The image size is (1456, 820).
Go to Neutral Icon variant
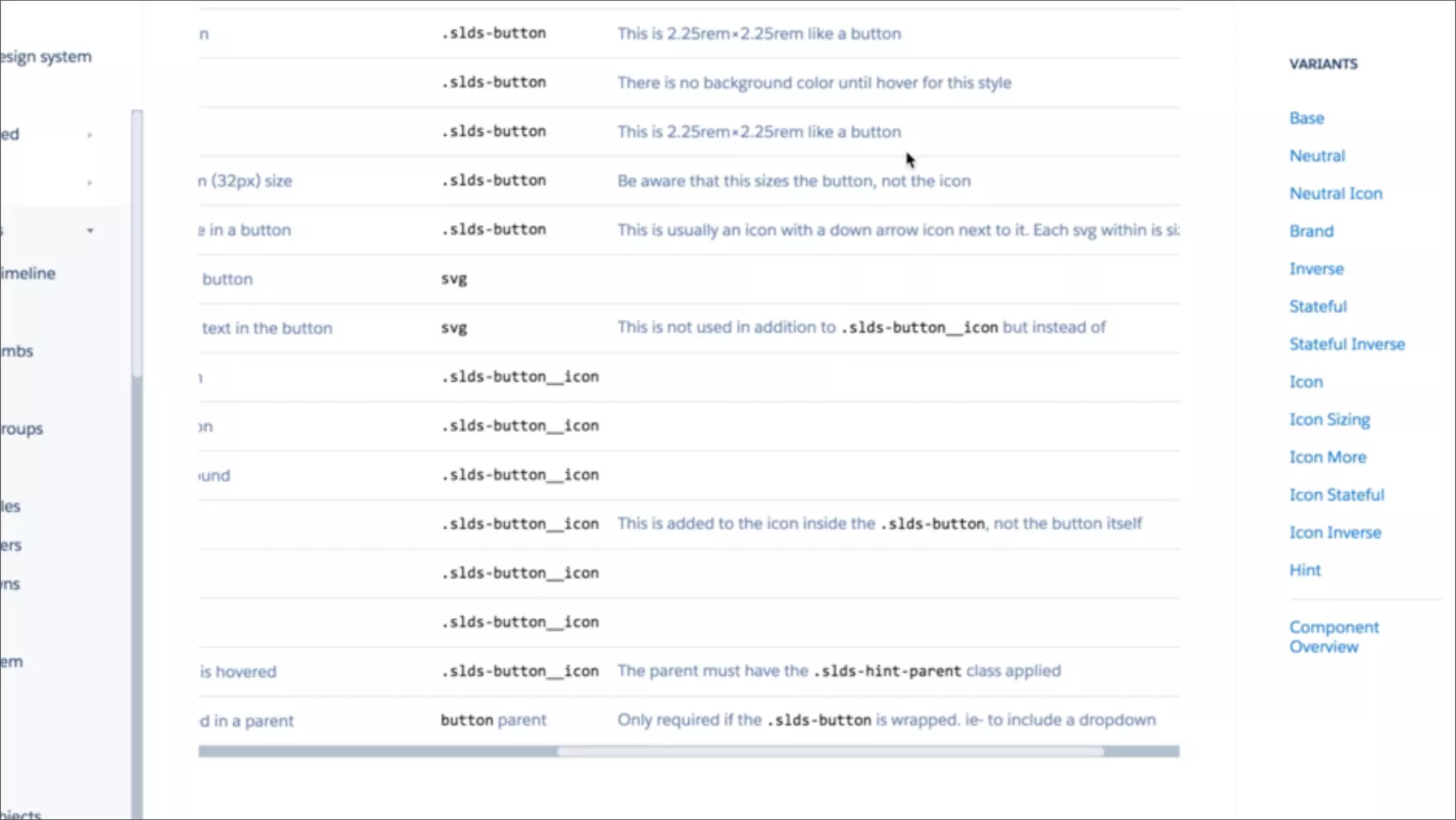1335,193
